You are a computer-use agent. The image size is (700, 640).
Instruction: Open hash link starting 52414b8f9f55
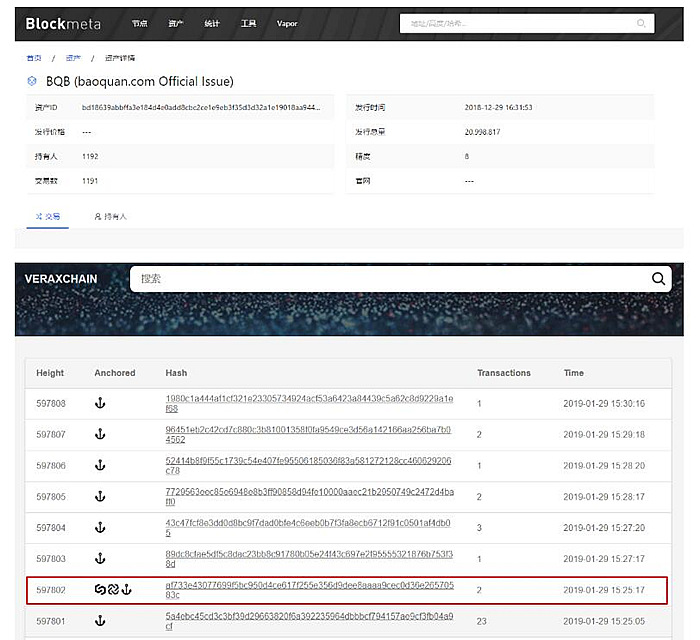[x=308, y=465]
